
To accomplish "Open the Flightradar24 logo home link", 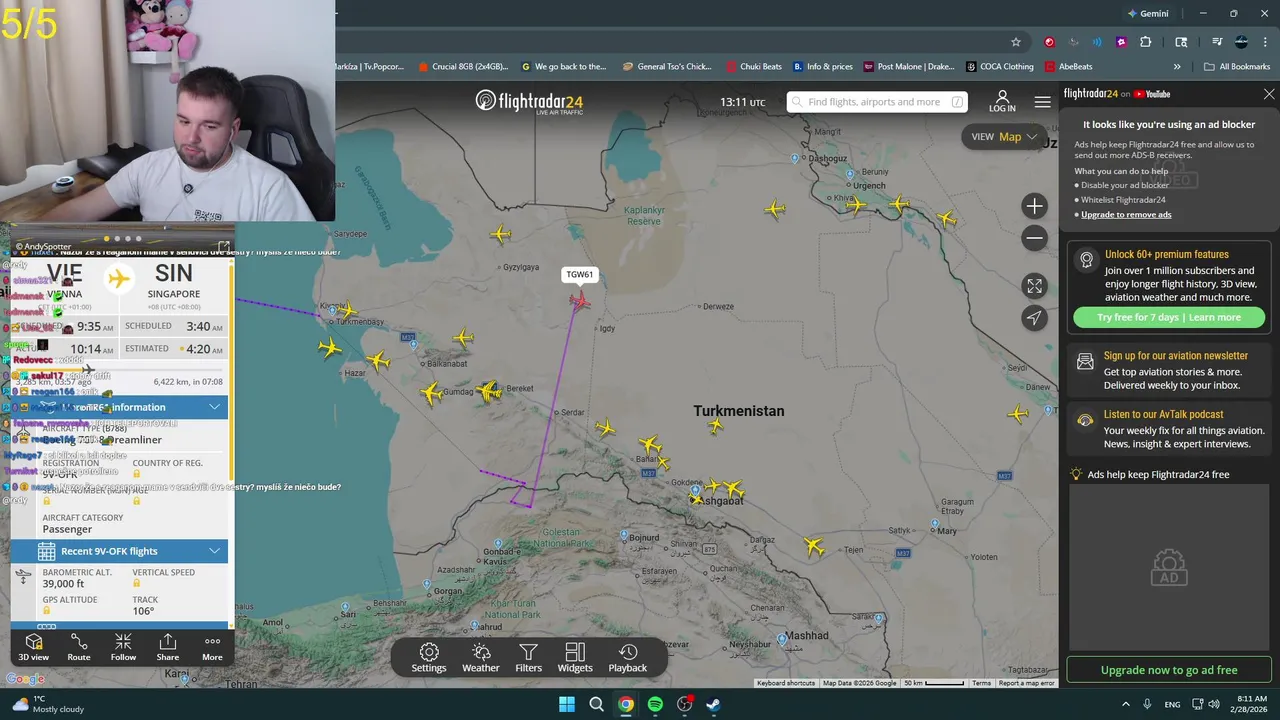I will [x=529, y=102].
